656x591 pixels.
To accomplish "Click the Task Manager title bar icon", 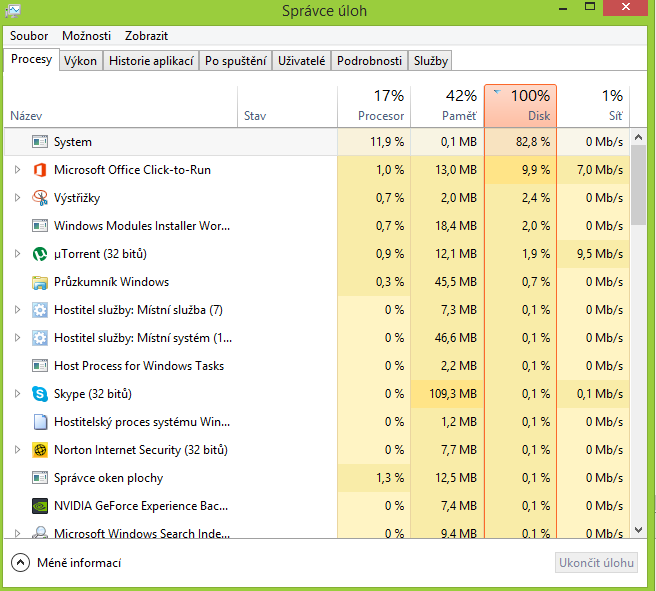I will (13, 10).
